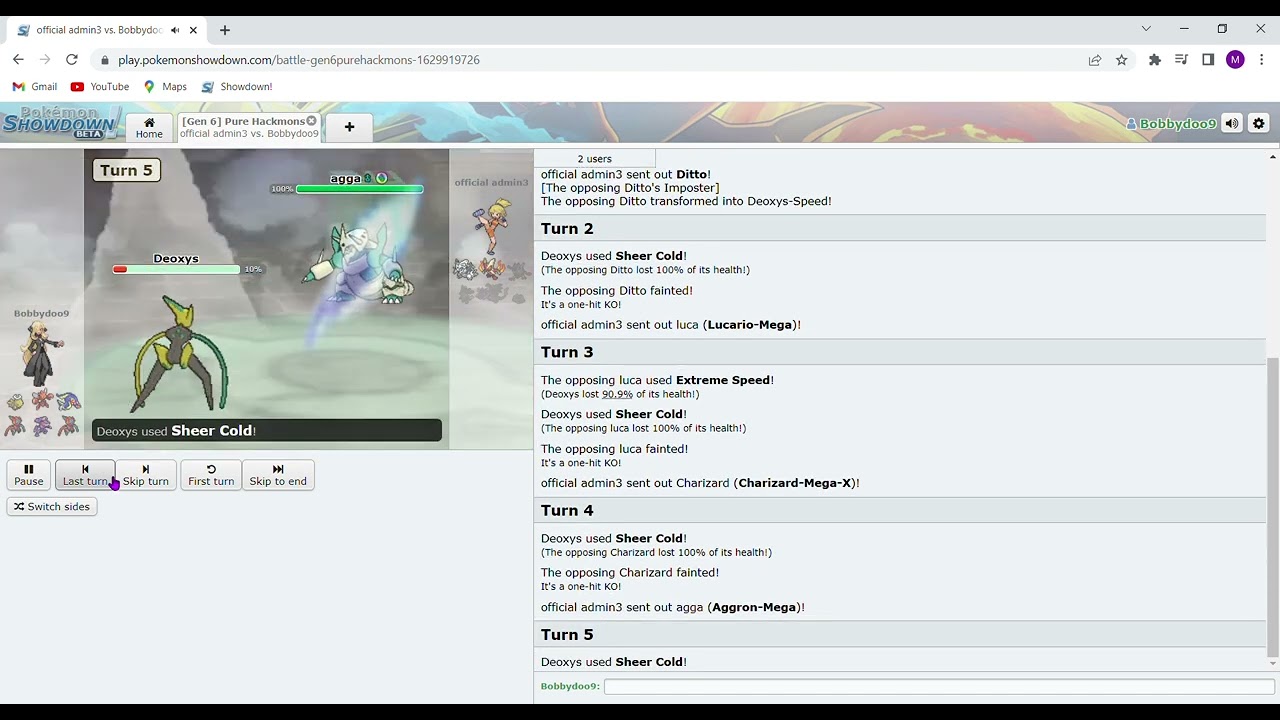Image resolution: width=1280 pixels, height=720 pixels.
Task: Click the official admin3 trainer avatar
Action: coord(491,225)
